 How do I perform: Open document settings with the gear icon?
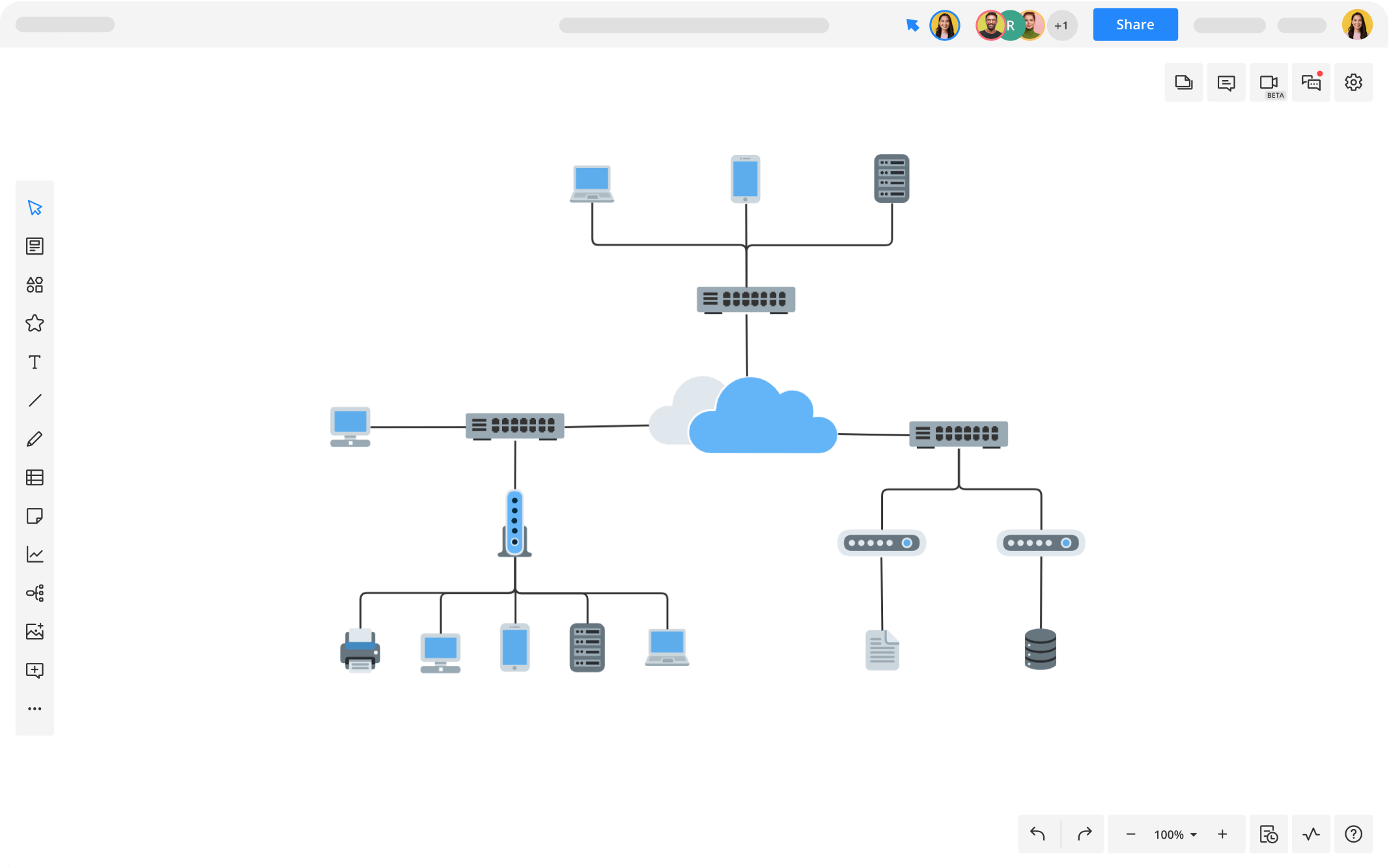pos(1353,83)
